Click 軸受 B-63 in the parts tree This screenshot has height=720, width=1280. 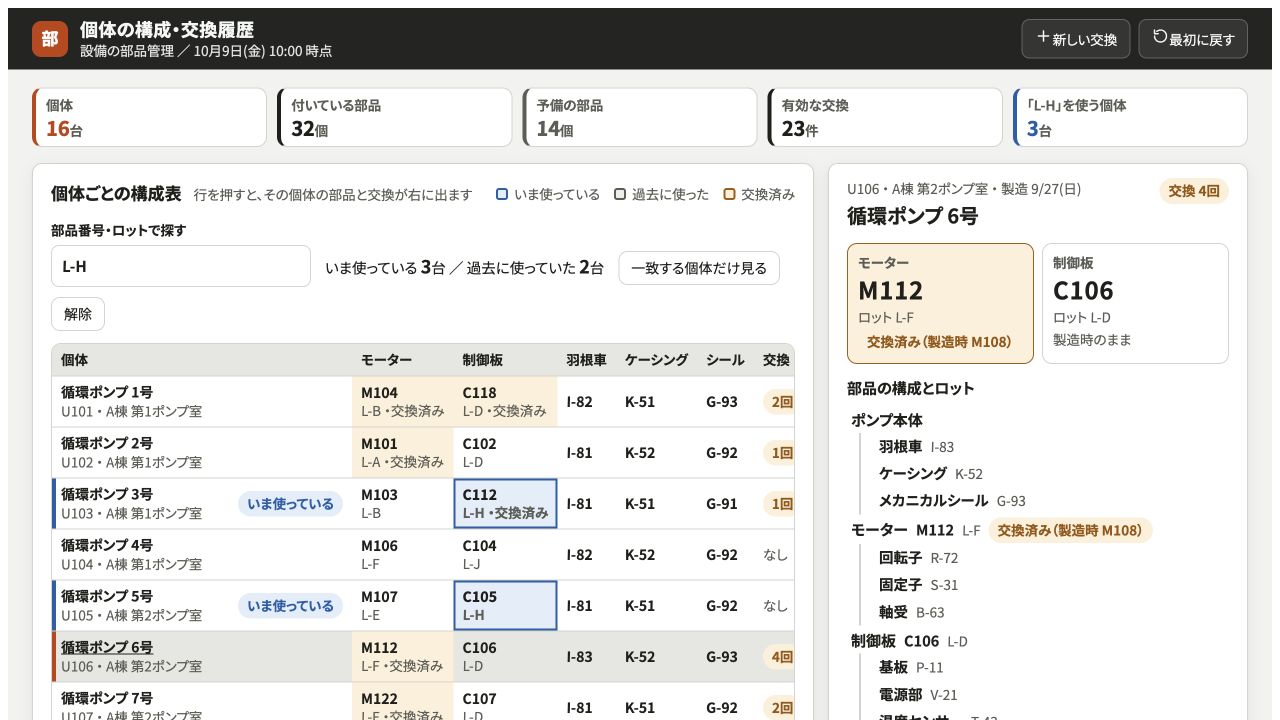[911, 612]
